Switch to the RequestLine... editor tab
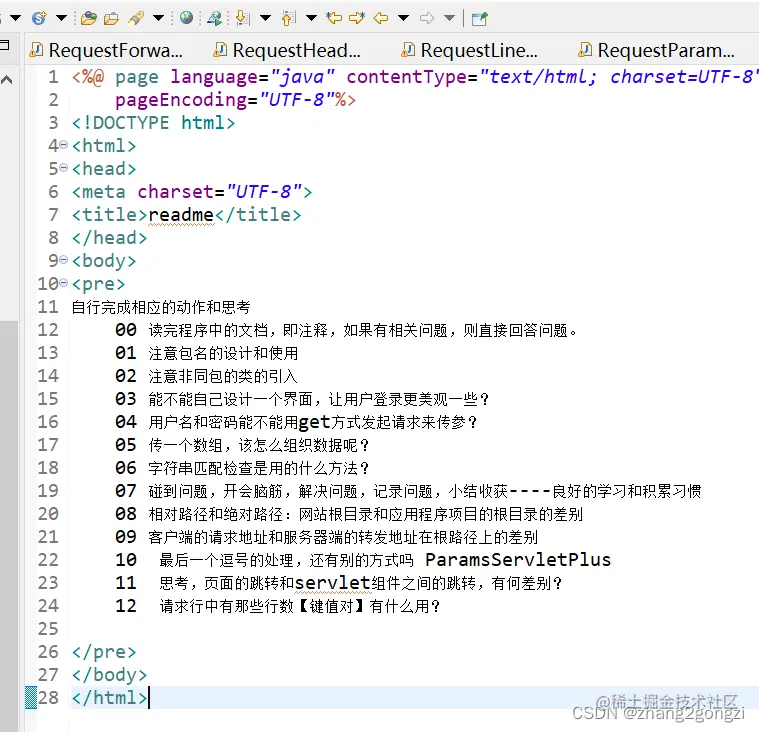 tap(470, 50)
